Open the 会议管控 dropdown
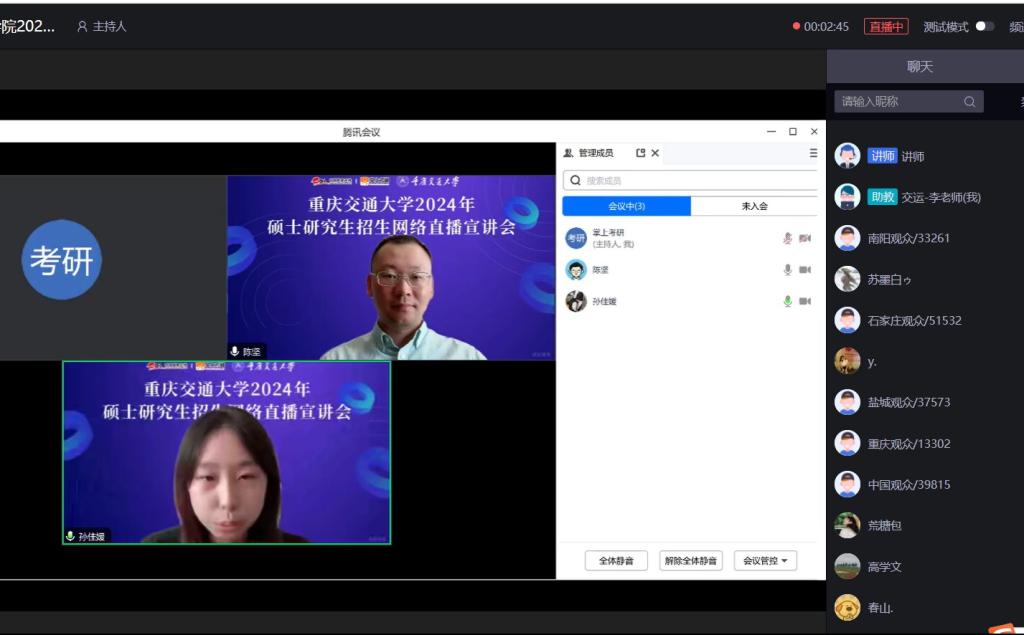Screen dimensions: 1024x635 click(x=765, y=561)
